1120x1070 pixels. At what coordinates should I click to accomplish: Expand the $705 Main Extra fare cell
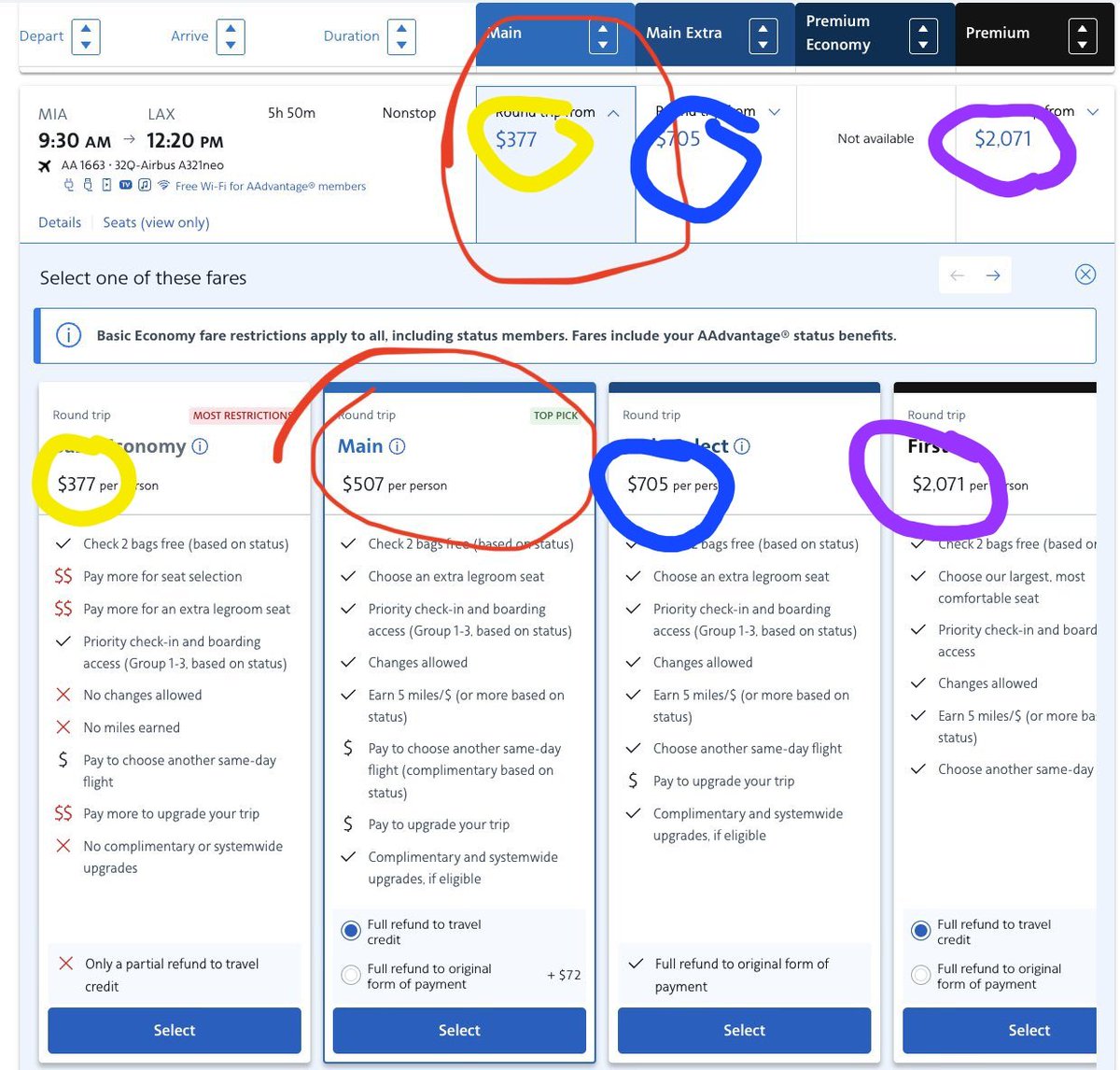pyautogui.click(x=774, y=112)
